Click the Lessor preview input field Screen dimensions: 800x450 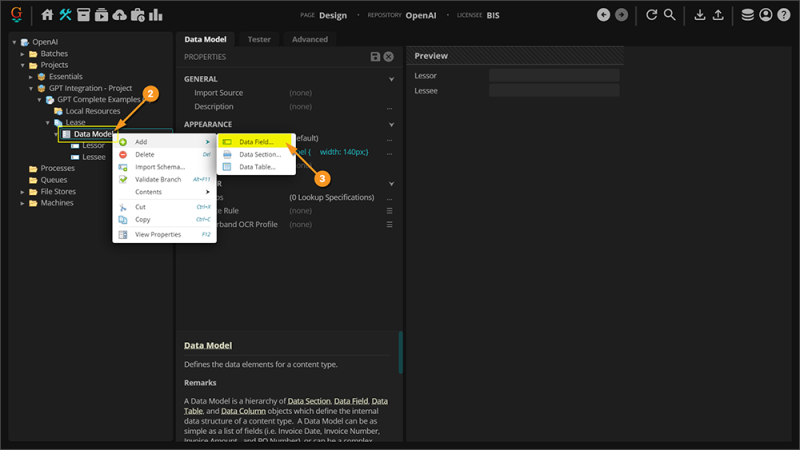[554, 76]
